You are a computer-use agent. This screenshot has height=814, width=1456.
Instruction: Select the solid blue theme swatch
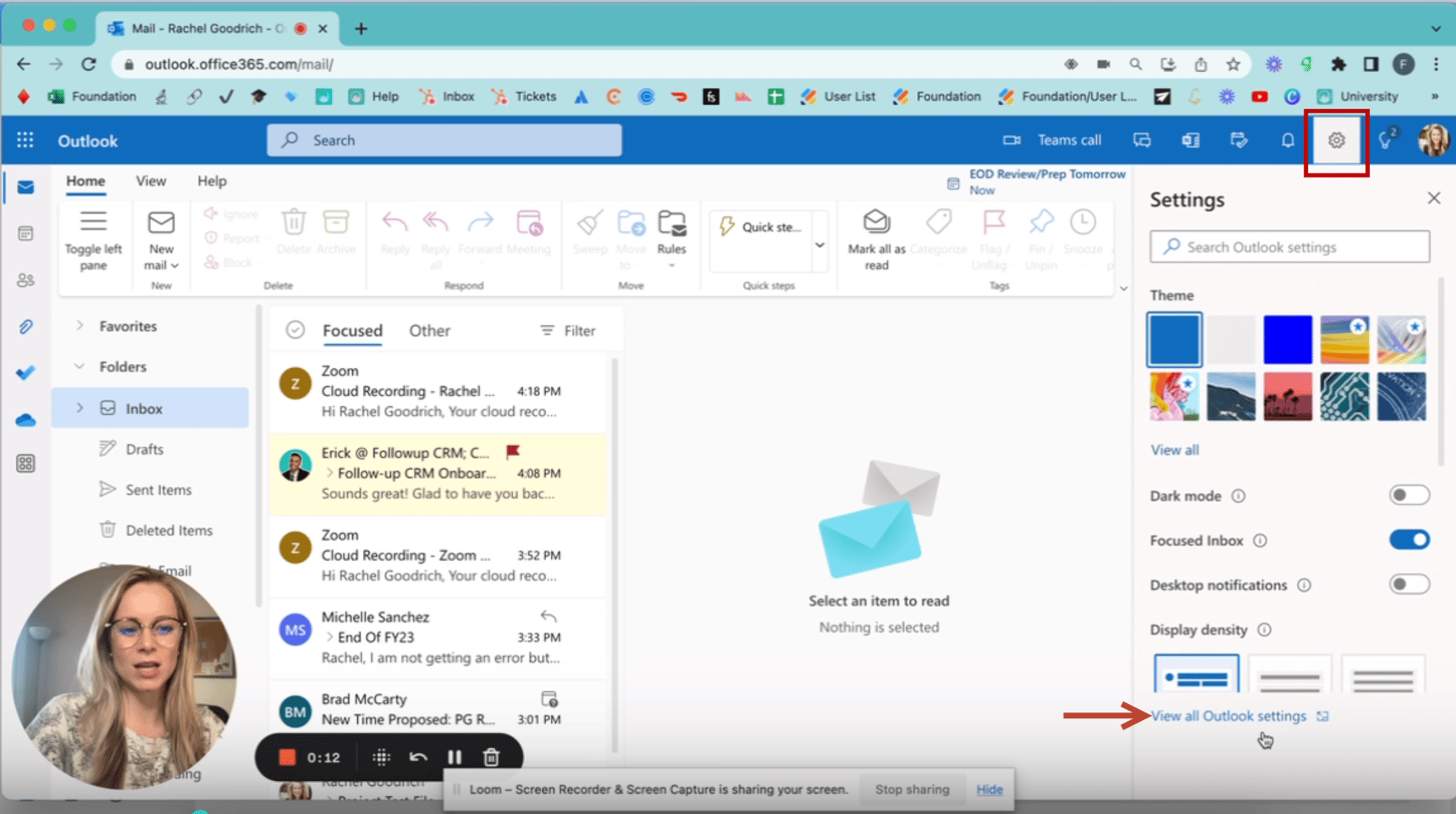click(x=1288, y=338)
